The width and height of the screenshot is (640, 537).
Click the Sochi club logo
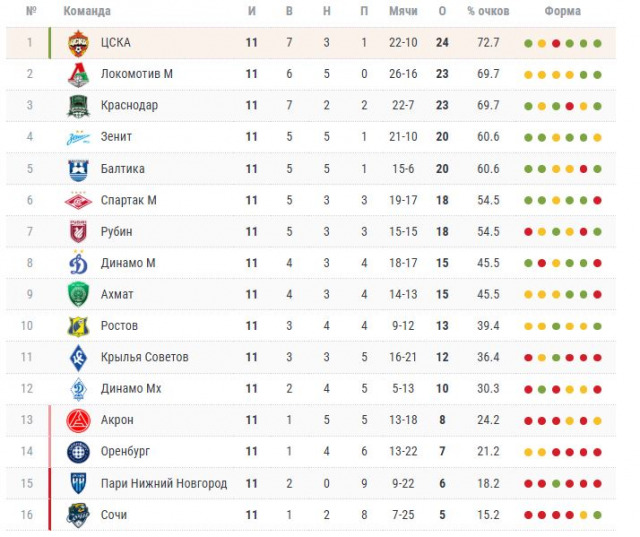click(79, 515)
